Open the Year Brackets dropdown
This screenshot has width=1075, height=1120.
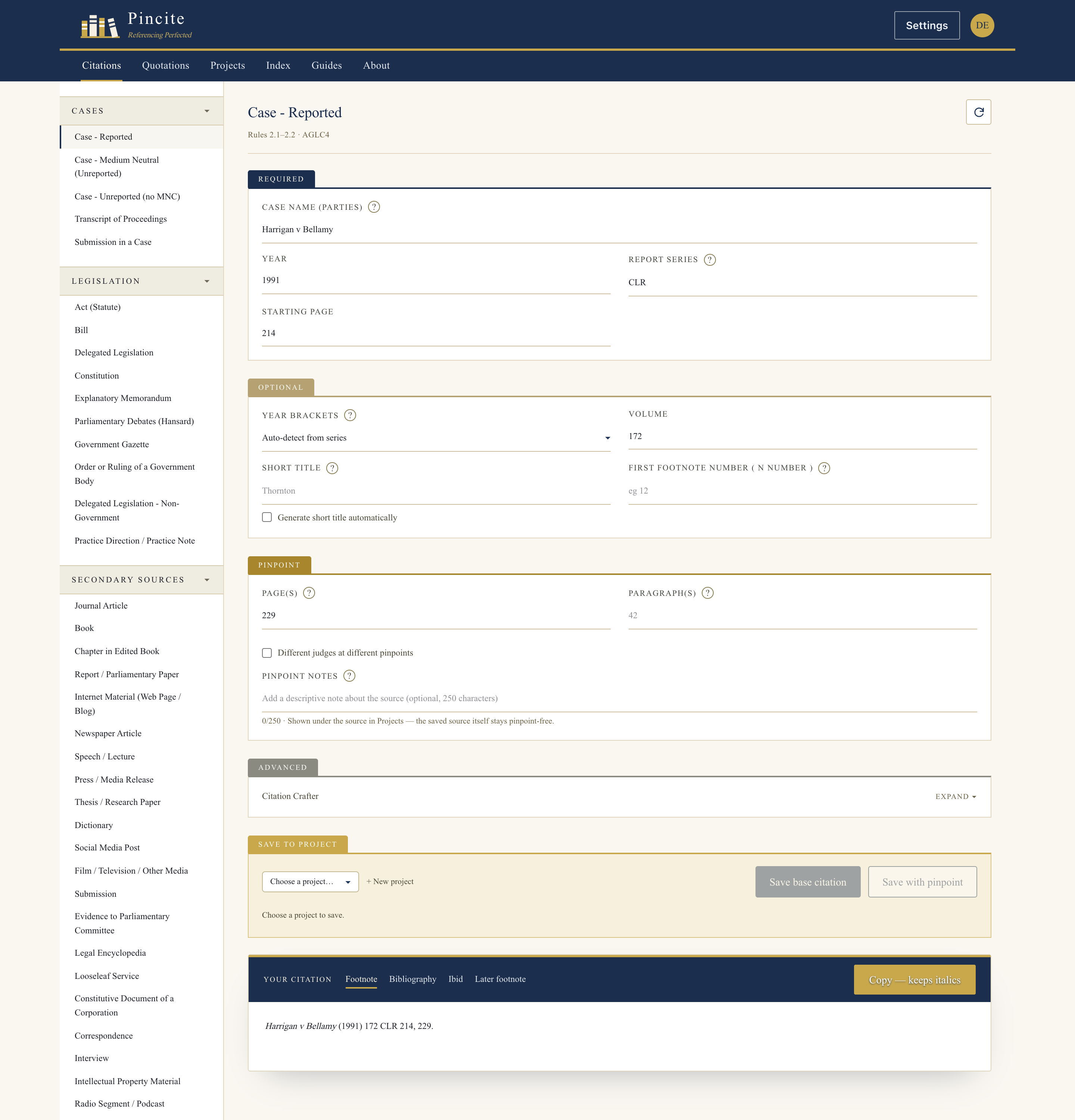point(436,438)
